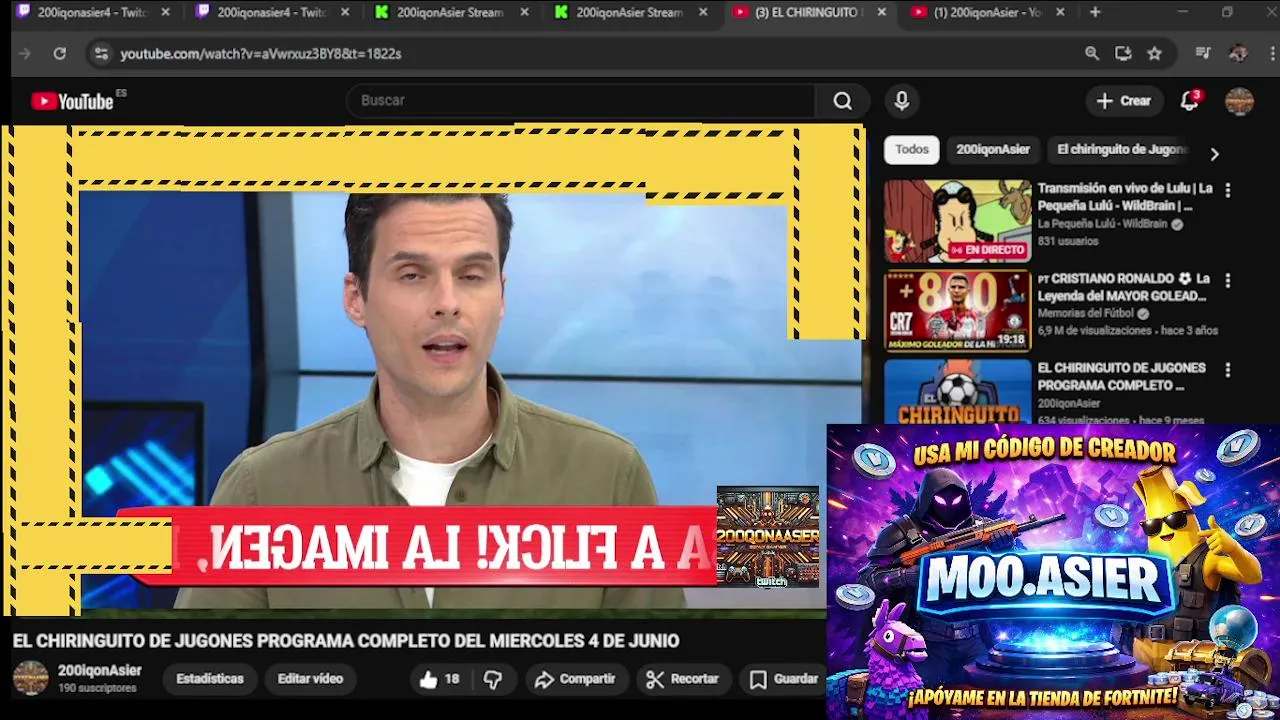
Task: Click the YouTube search magnifier button
Action: pyautogui.click(x=842, y=100)
